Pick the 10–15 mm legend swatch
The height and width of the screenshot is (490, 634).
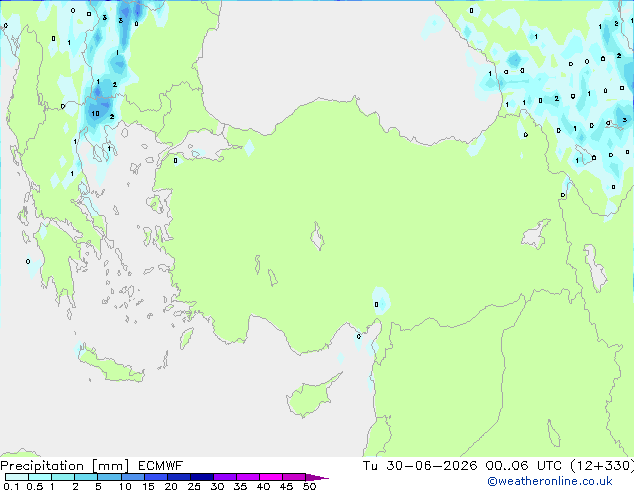(132, 477)
